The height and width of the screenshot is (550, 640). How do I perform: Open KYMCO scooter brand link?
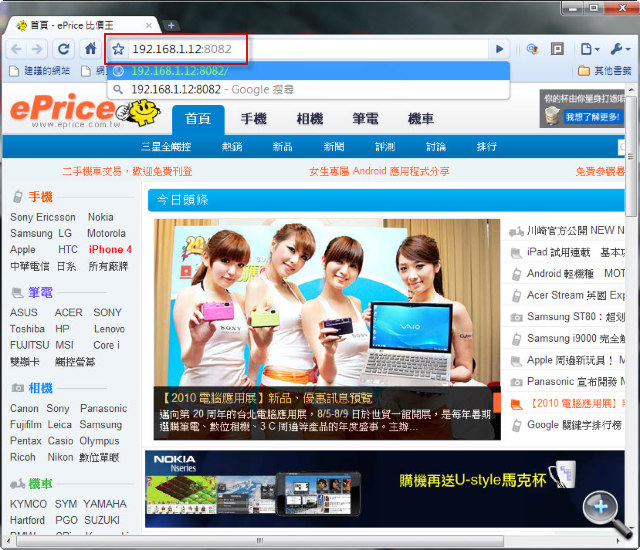click(x=29, y=505)
